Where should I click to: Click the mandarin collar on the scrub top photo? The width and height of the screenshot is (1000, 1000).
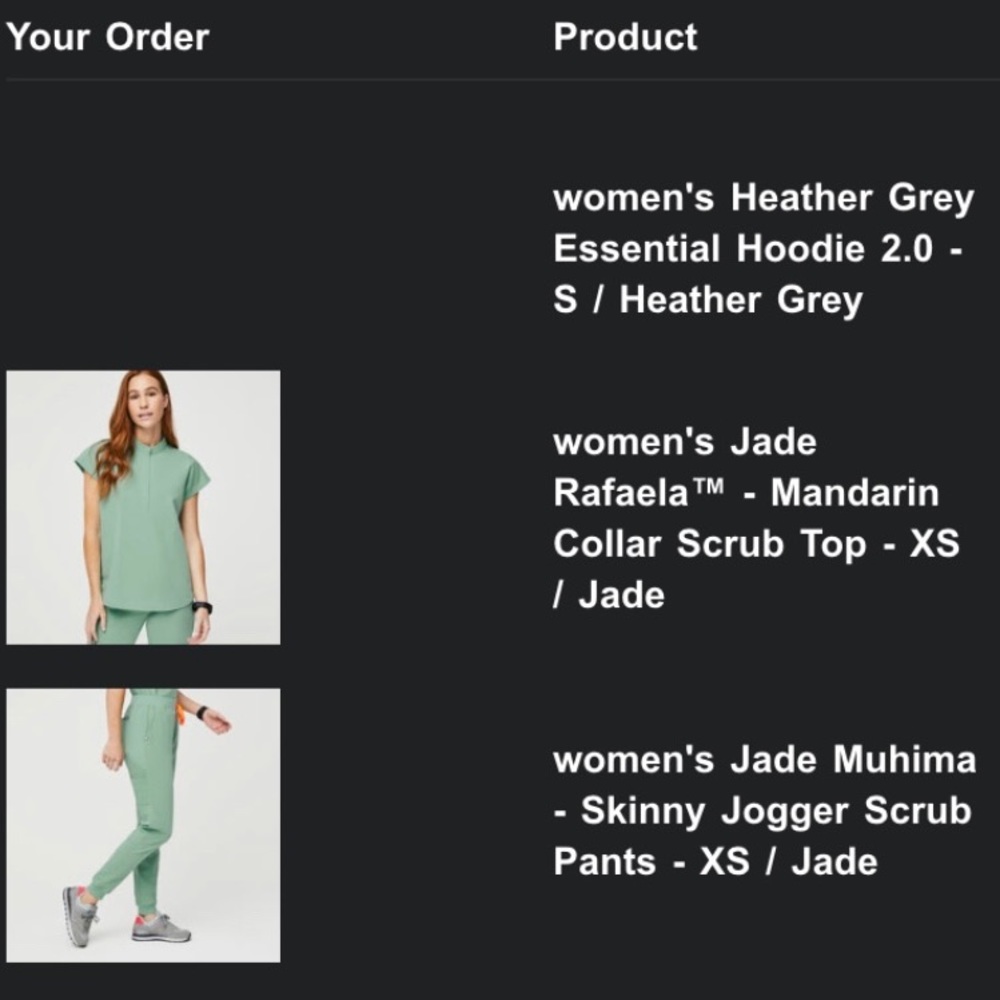(x=146, y=443)
